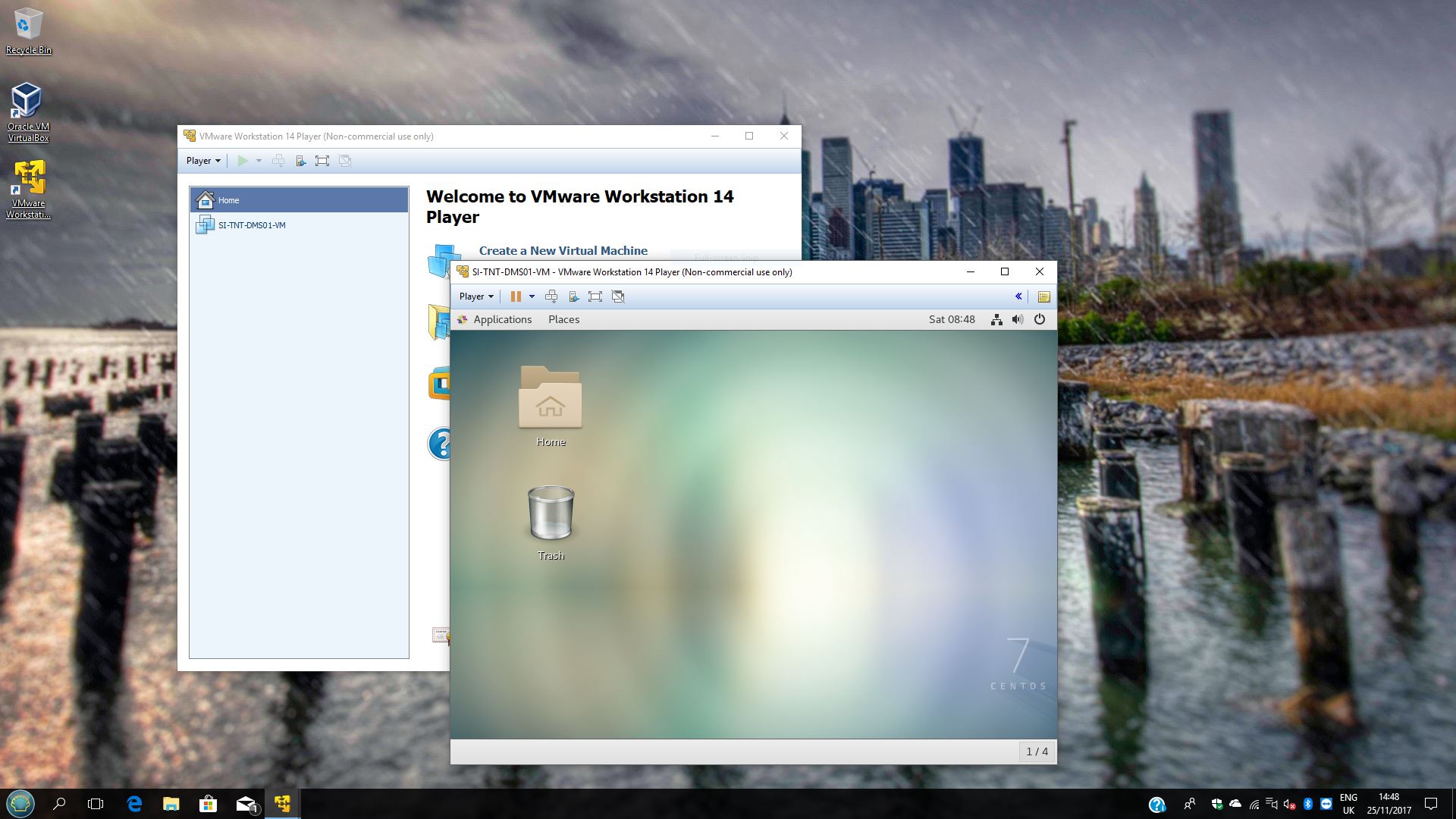The image size is (1456, 819).
Task: Launch Microsoft Edge from the taskbar
Action: click(x=134, y=804)
